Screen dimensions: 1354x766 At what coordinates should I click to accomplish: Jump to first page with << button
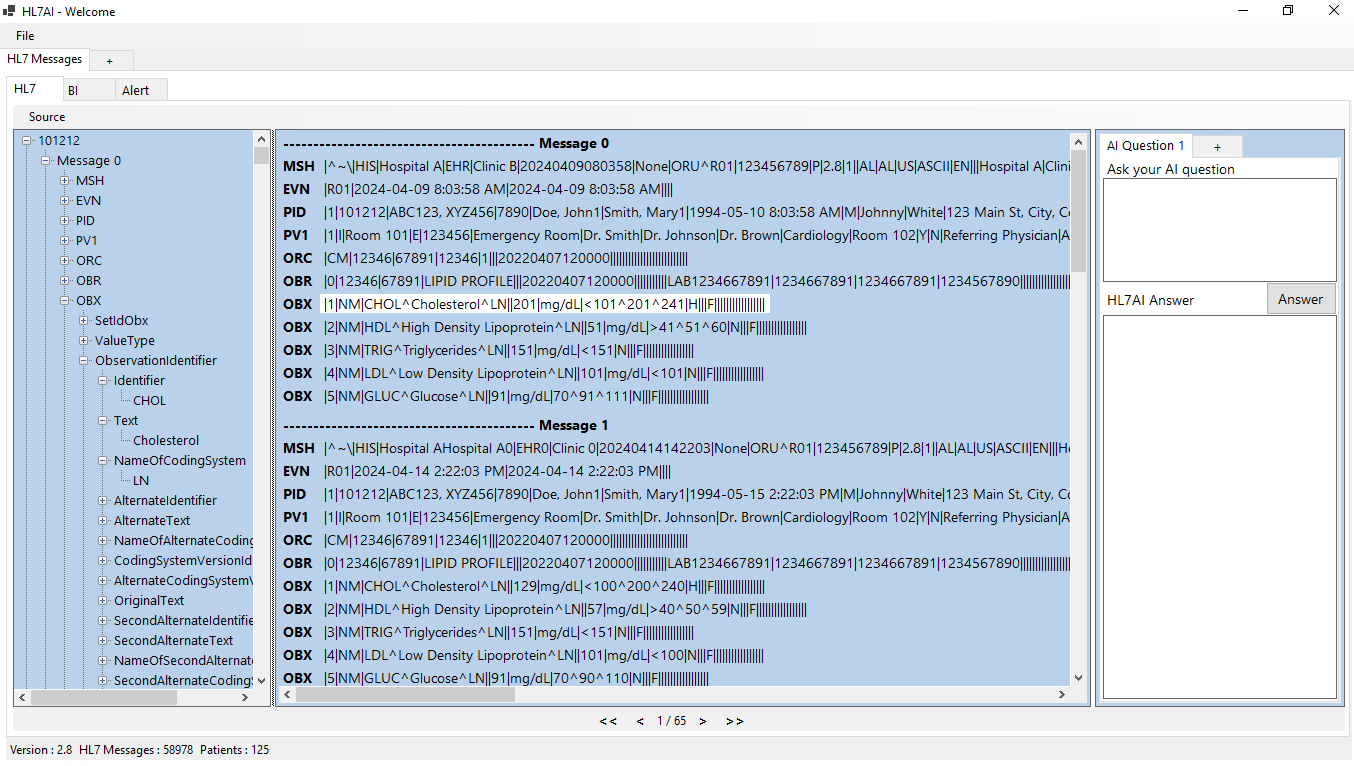(x=608, y=721)
